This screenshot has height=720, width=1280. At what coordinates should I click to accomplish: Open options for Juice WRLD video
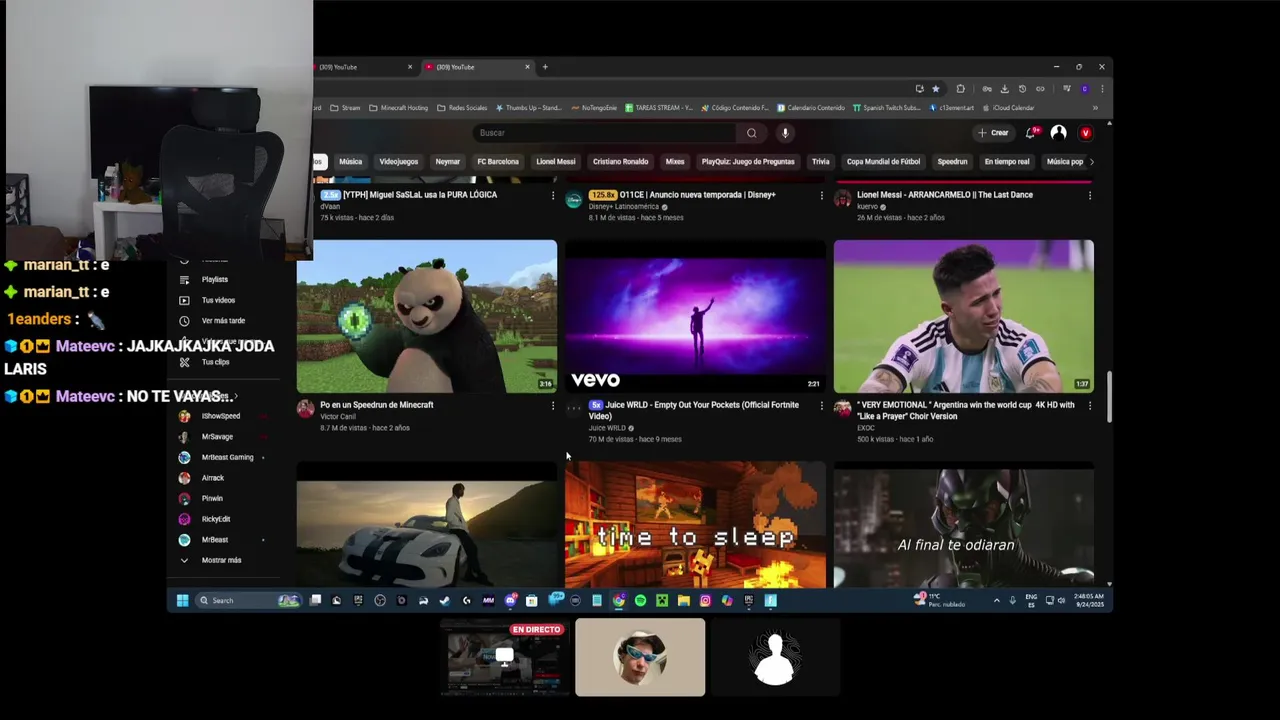[x=822, y=406]
